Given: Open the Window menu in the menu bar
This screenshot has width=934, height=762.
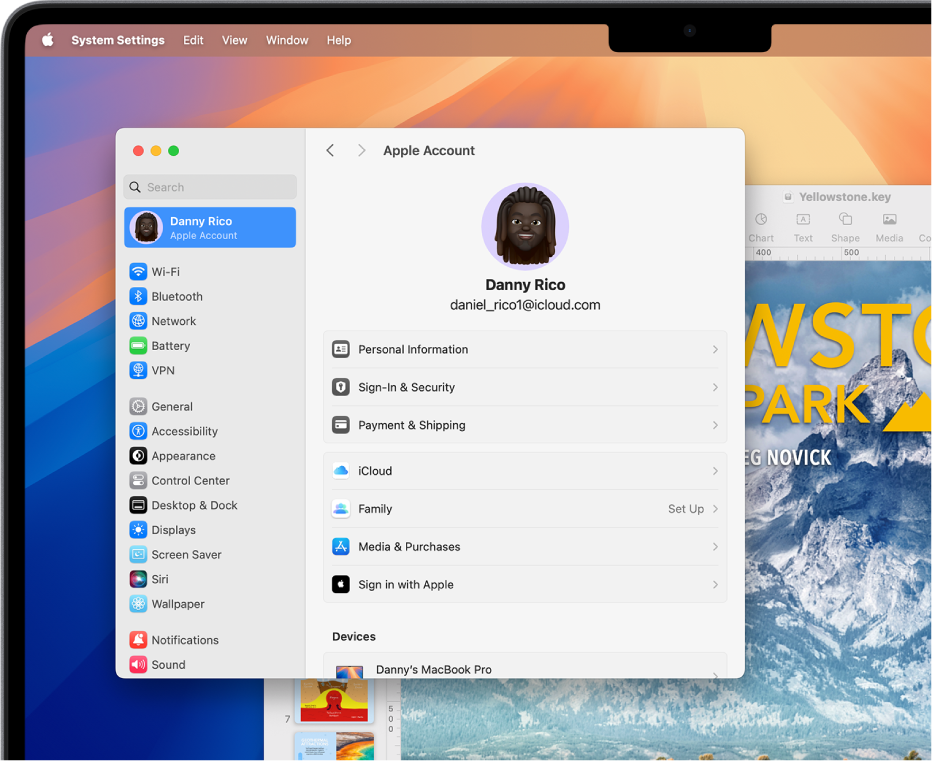Looking at the screenshot, I should coord(287,40).
